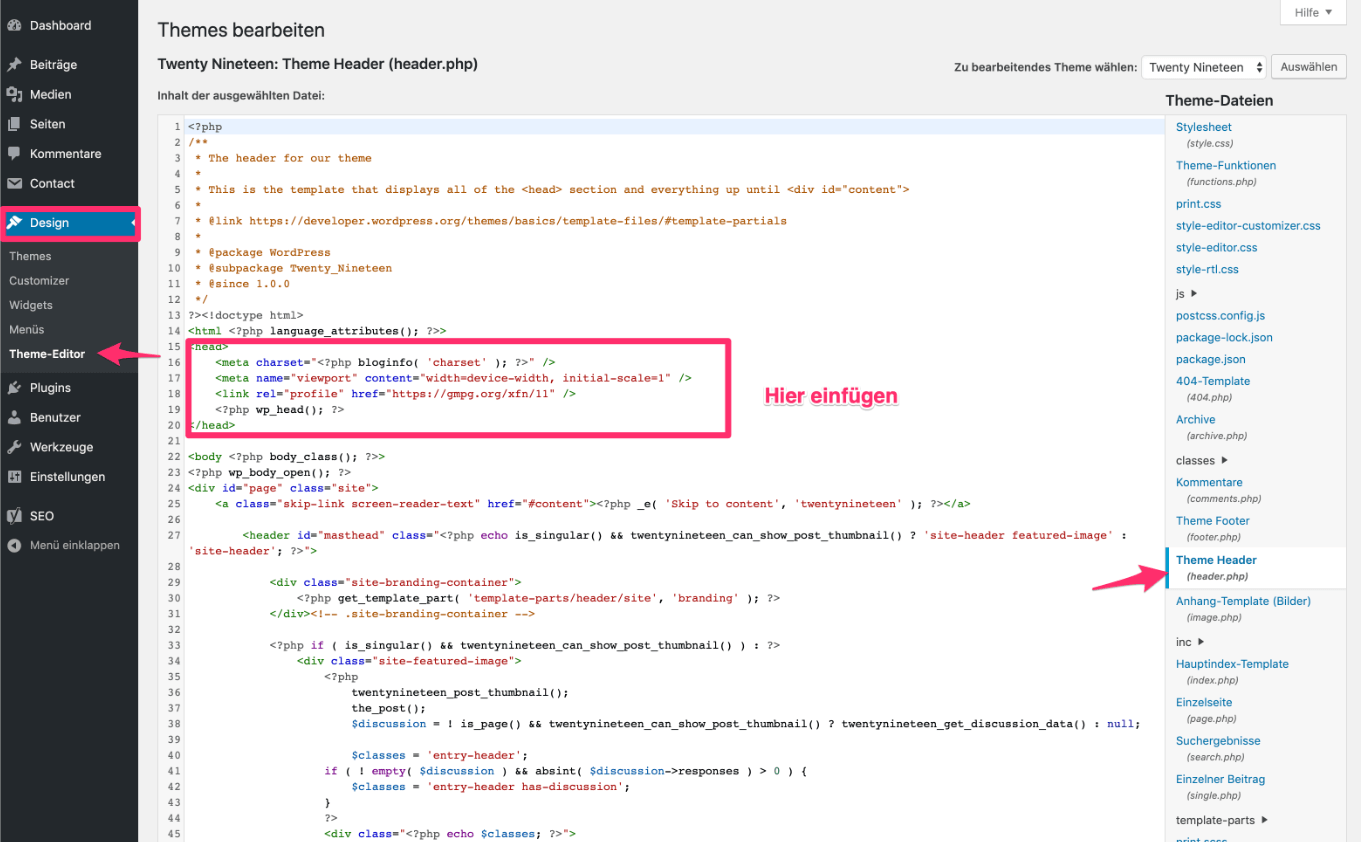
Task: Click the meta charset code line
Action: 385,363
